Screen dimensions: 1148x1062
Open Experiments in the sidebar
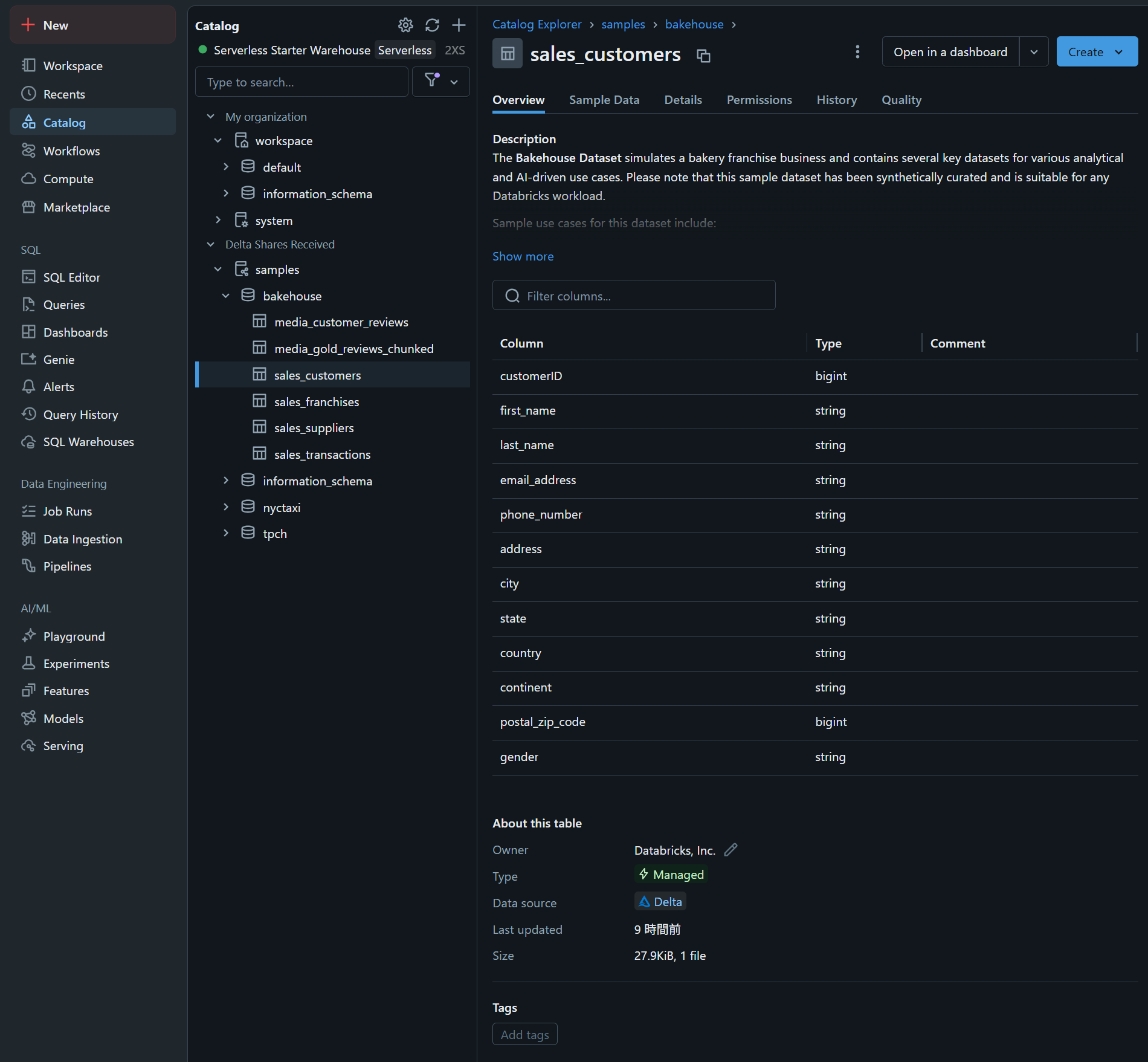[92, 663]
